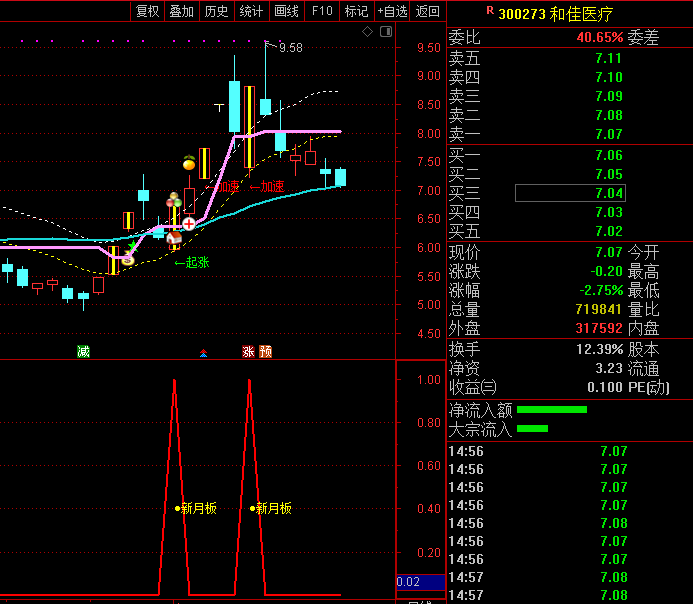
Task: Click the orange fruit icon above the candlestick
Action: point(188,162)
